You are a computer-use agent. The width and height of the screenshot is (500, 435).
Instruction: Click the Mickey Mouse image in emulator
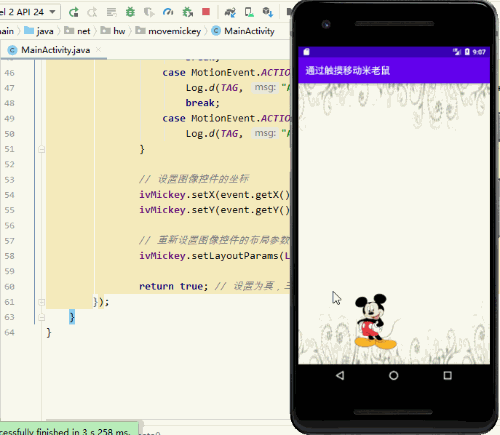click(375, 321)
